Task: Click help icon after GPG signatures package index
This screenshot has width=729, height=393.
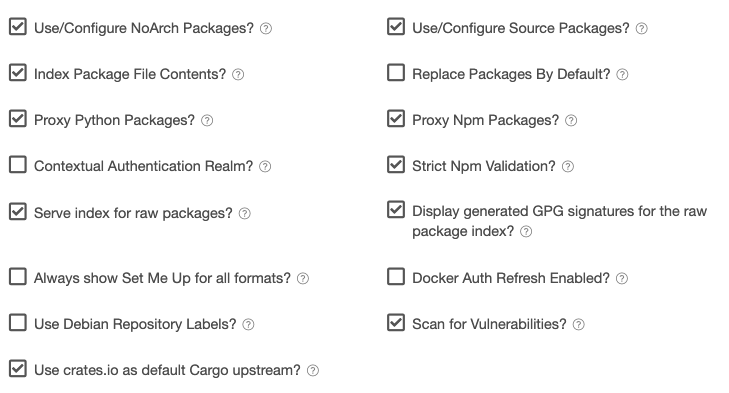Action: pos(526,231)
